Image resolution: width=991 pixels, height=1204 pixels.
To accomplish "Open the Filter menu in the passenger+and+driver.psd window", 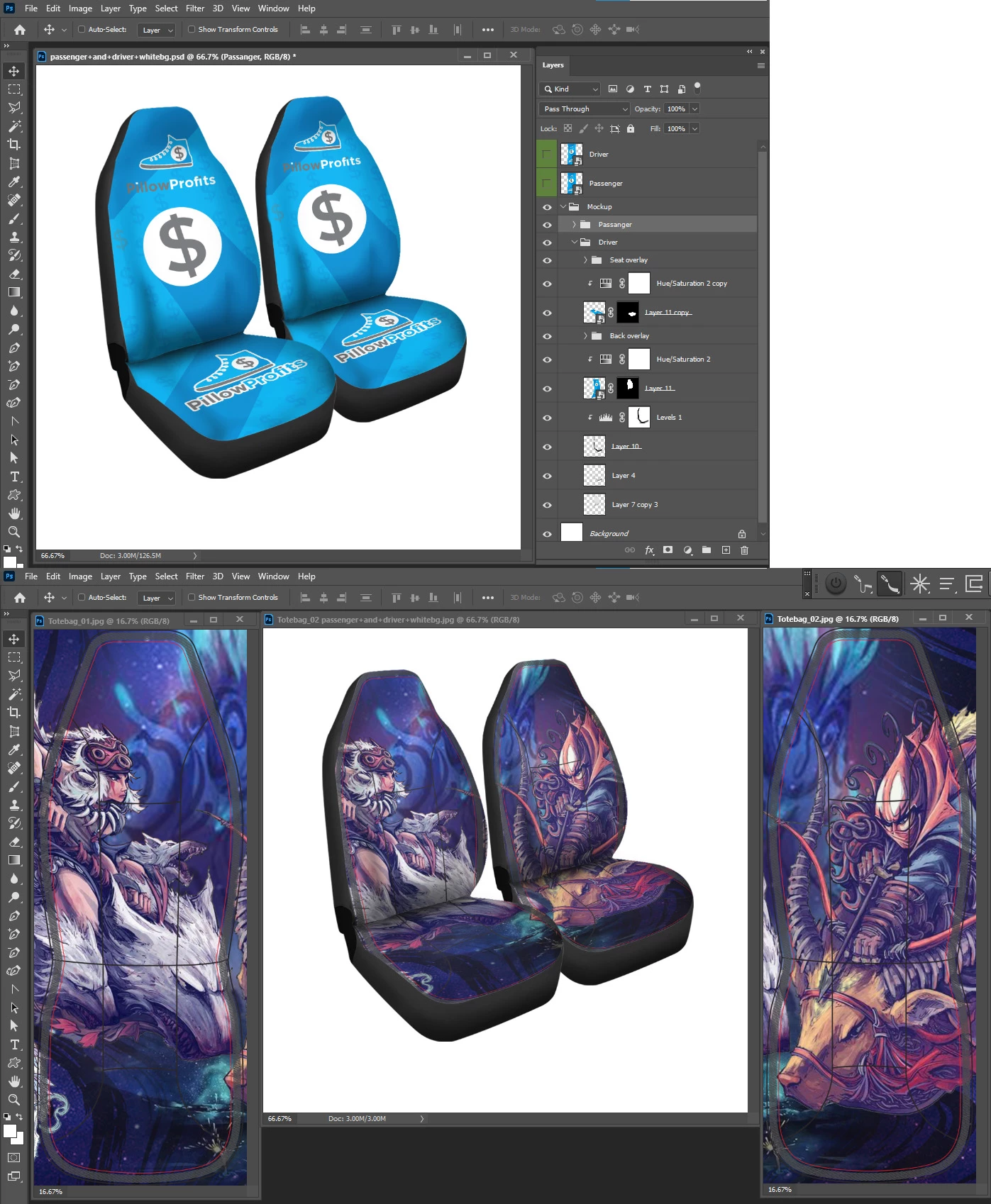I will (x=195, y=9).
